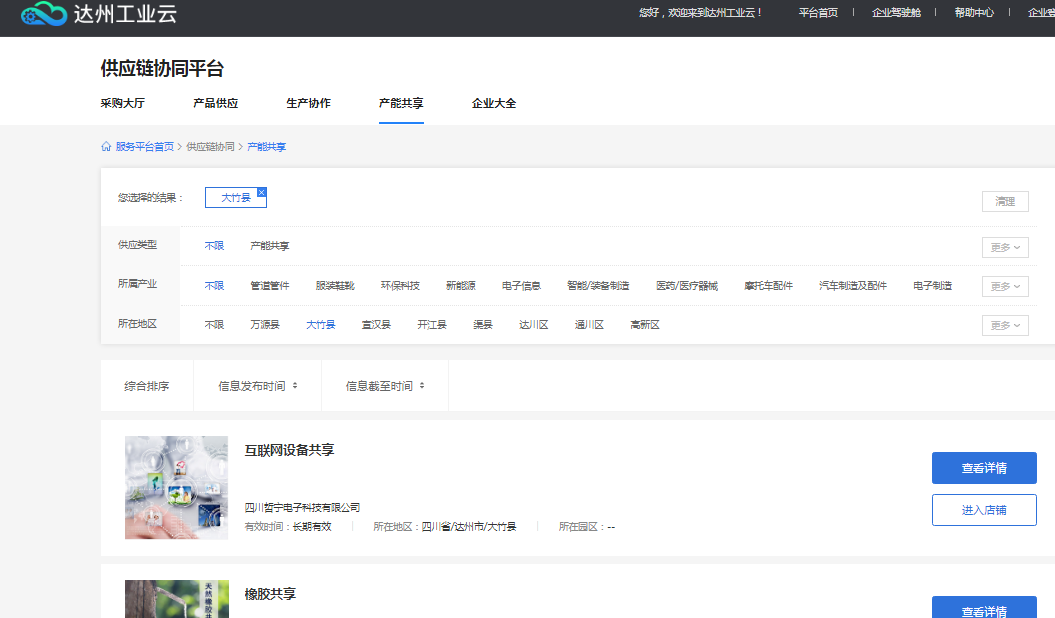Sort by 信息截至时间 arrows

point(422,386)
